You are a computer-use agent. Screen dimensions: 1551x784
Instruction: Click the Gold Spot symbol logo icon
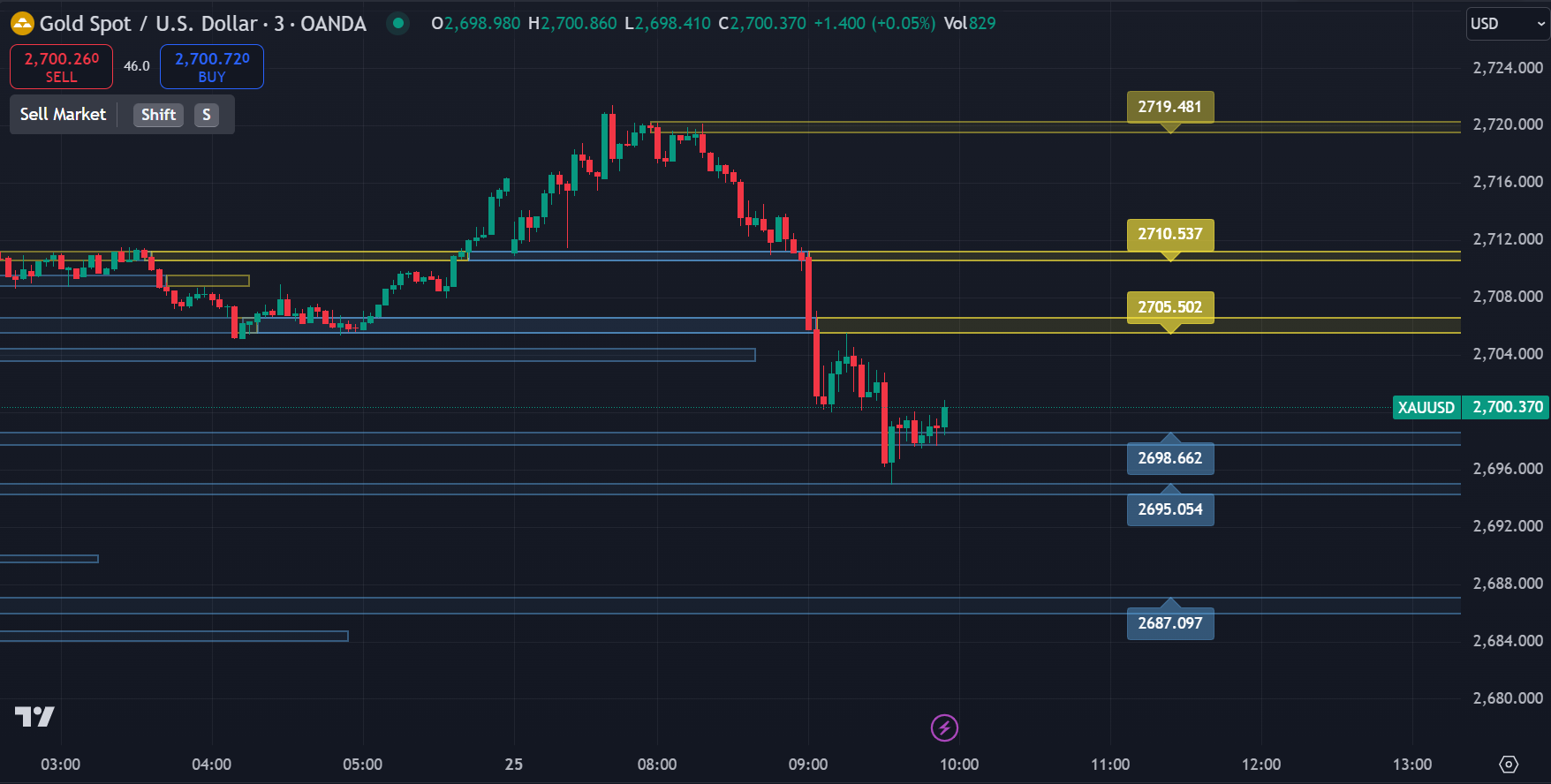pos(22,24)
